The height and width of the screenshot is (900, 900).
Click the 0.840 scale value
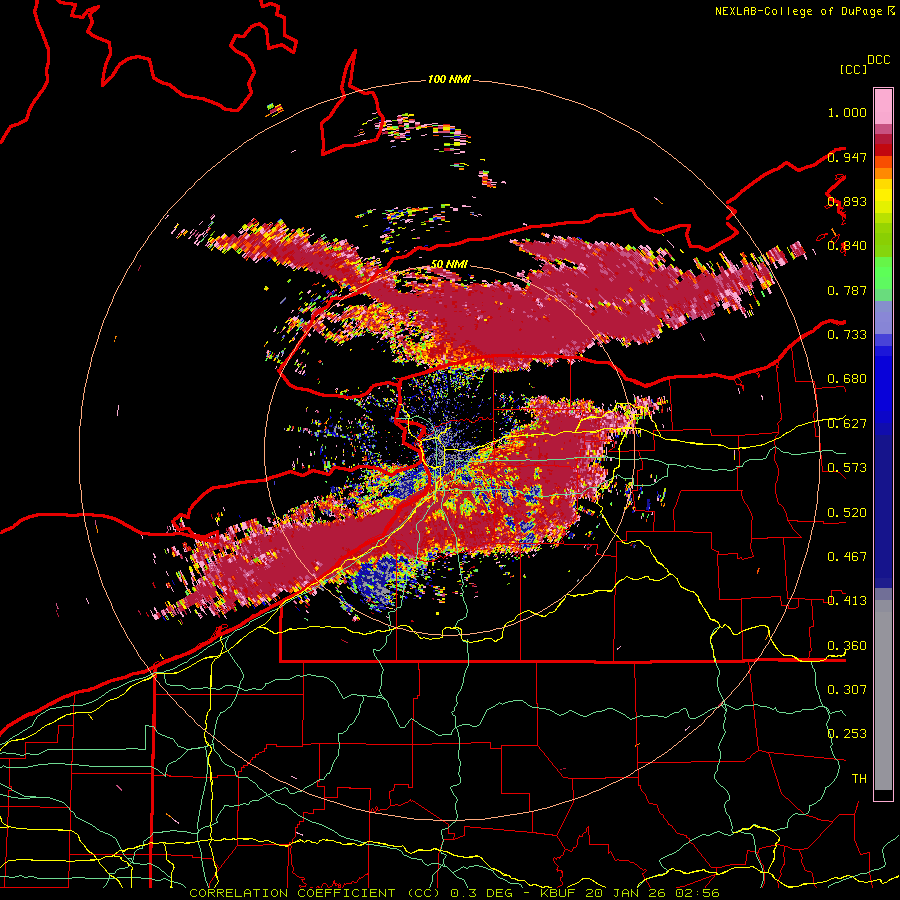tap(847, 246)
